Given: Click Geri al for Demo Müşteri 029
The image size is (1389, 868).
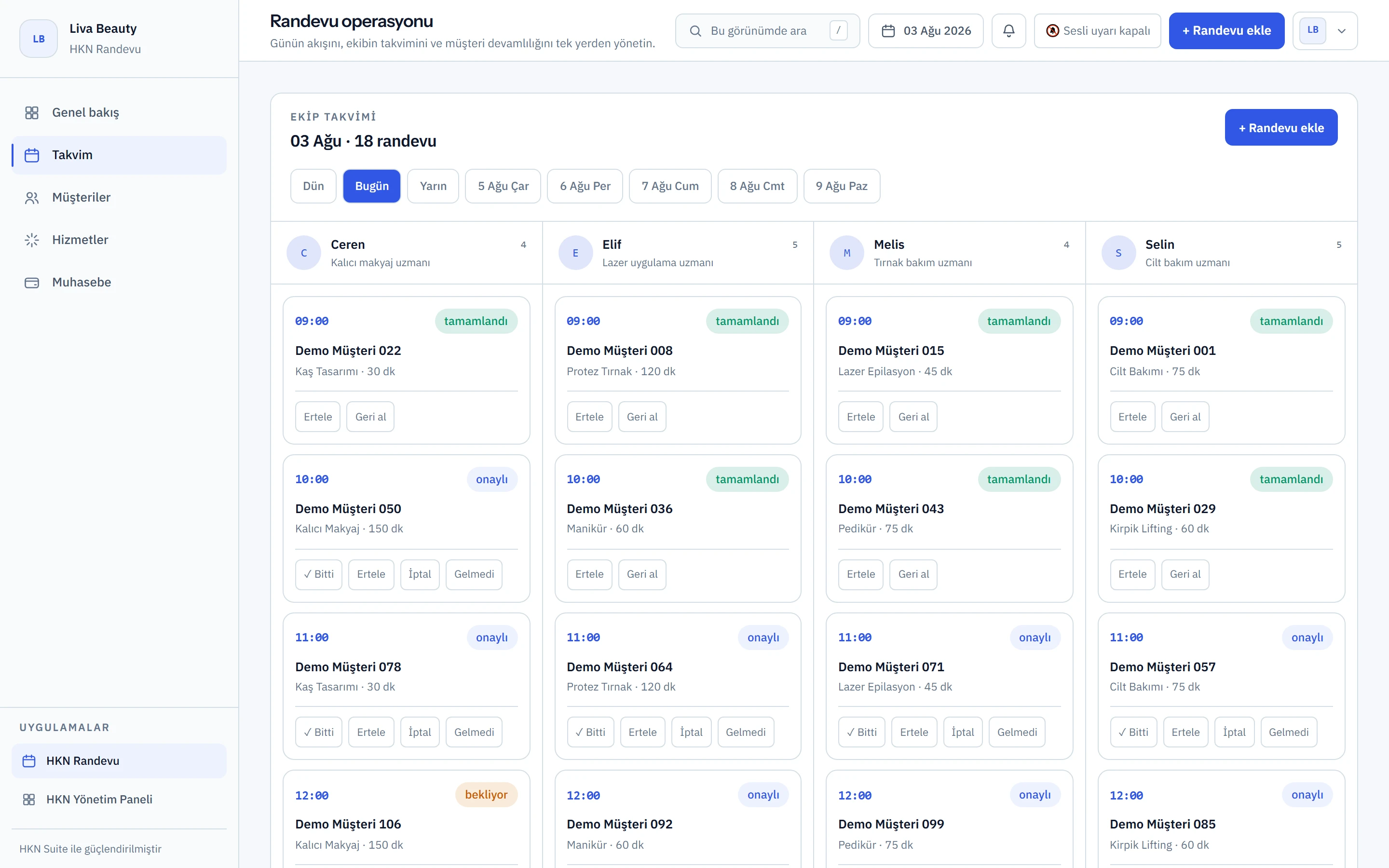Looking at the screenshot, I should click(1185, 574).
